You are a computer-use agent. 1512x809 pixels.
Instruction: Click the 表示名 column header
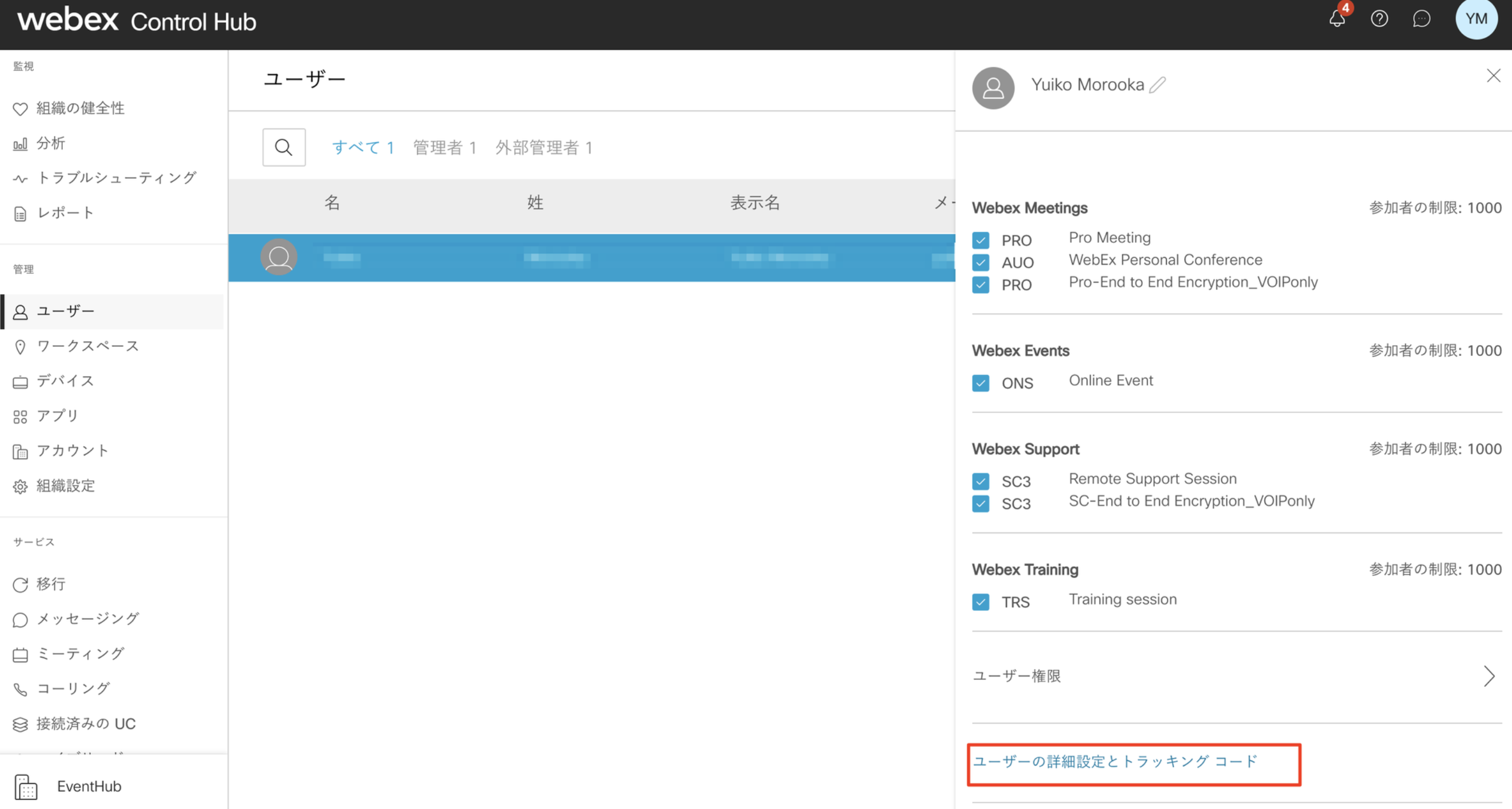point(755,203)
